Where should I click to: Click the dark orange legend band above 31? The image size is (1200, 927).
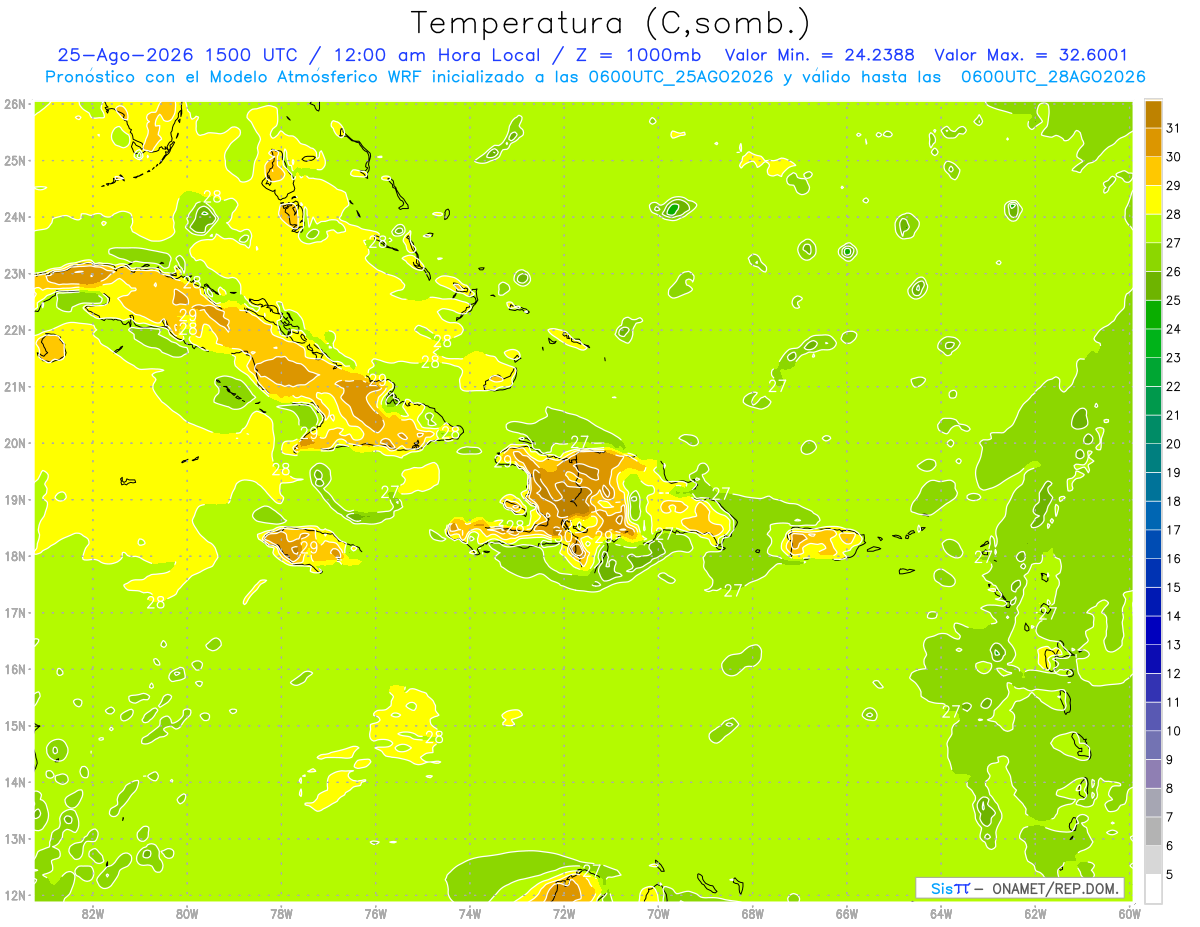pos(1153,115)
